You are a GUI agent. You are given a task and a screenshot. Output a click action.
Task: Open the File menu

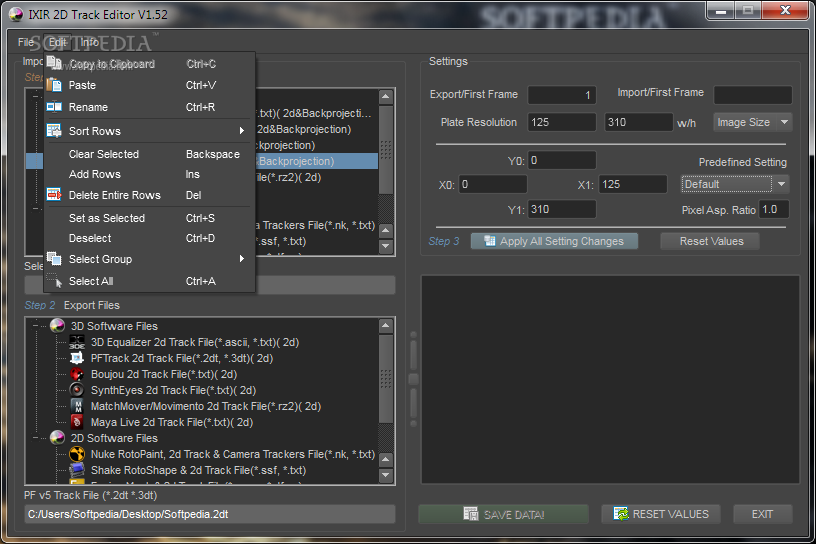pyautogui.click(x=26, y=42)
